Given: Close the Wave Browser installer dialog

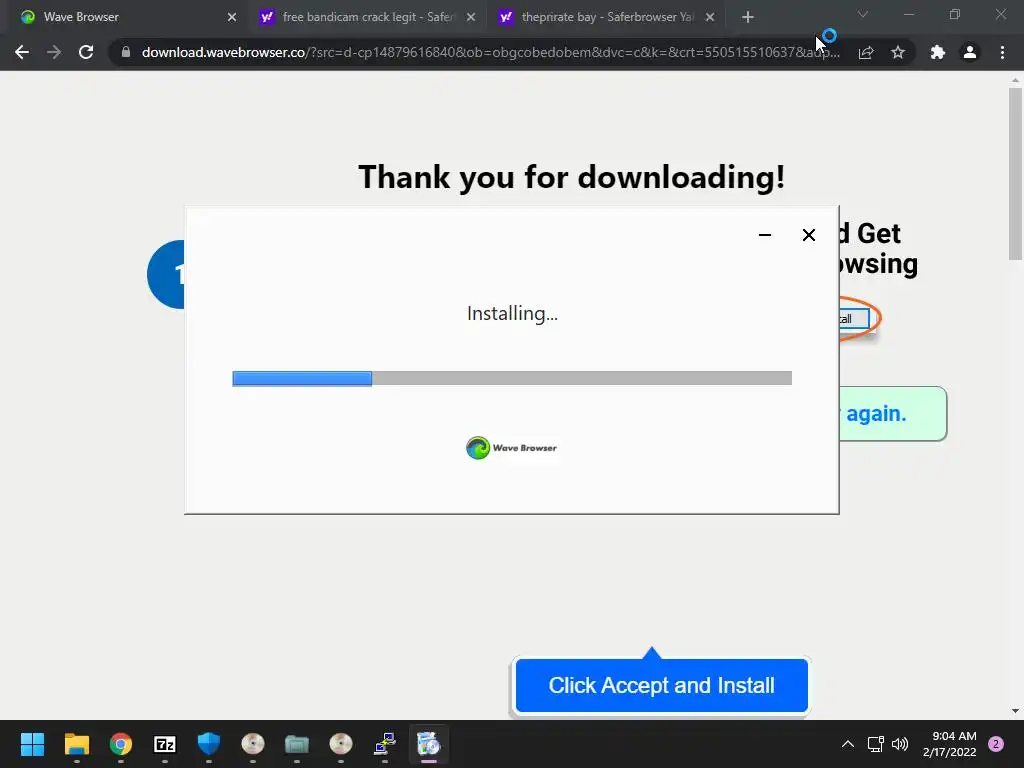Looking at the screenshot, I should (808, 235).
